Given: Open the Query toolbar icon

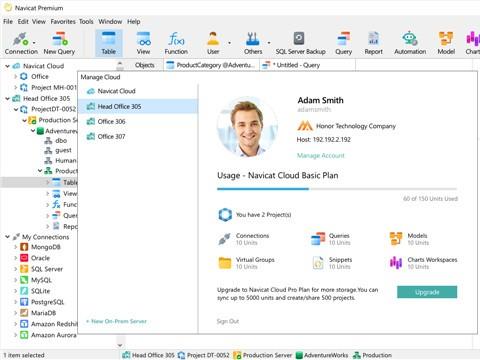Looking at the screenshot, I should point(343,43).
